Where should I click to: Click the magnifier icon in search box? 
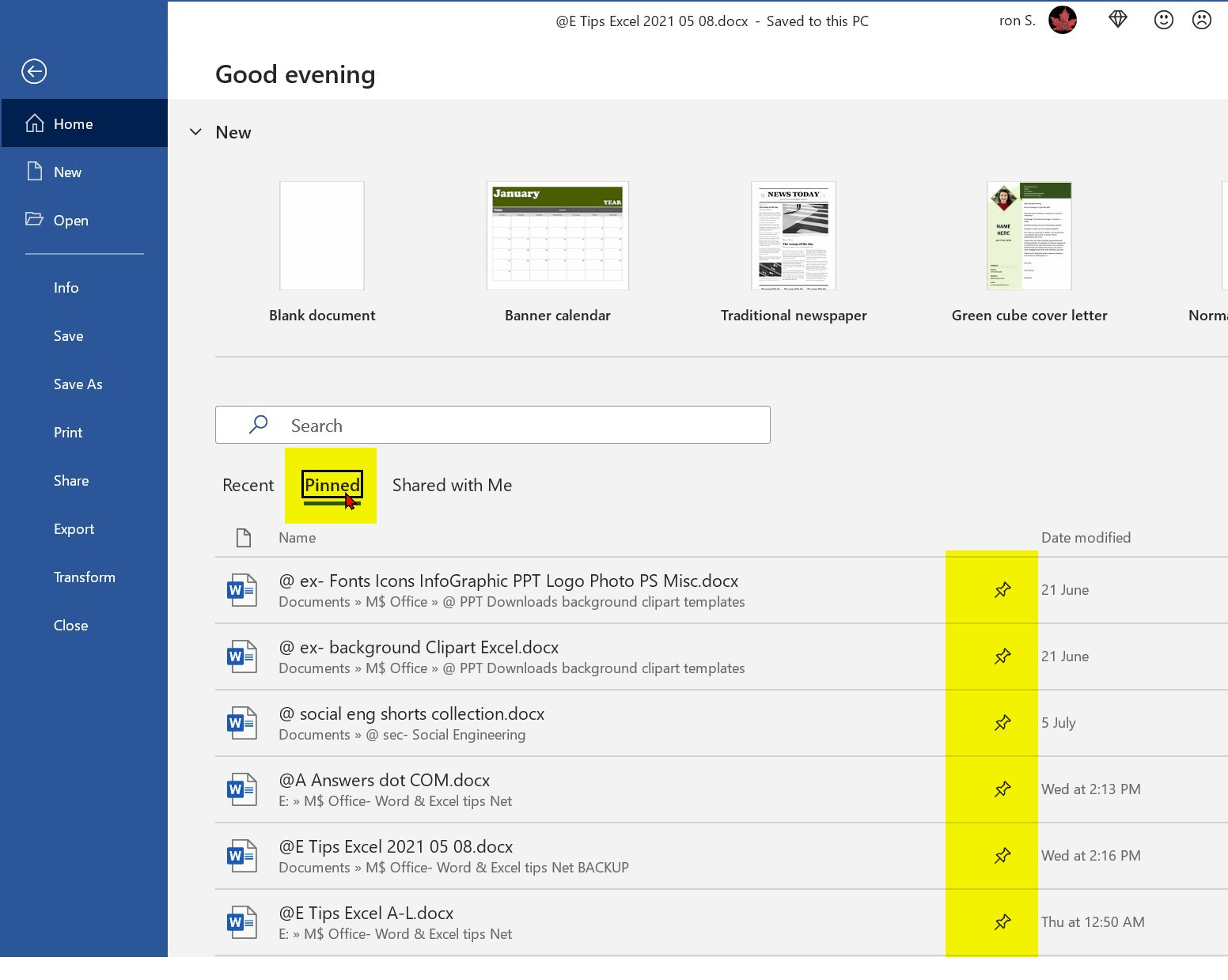click(258, 425)
